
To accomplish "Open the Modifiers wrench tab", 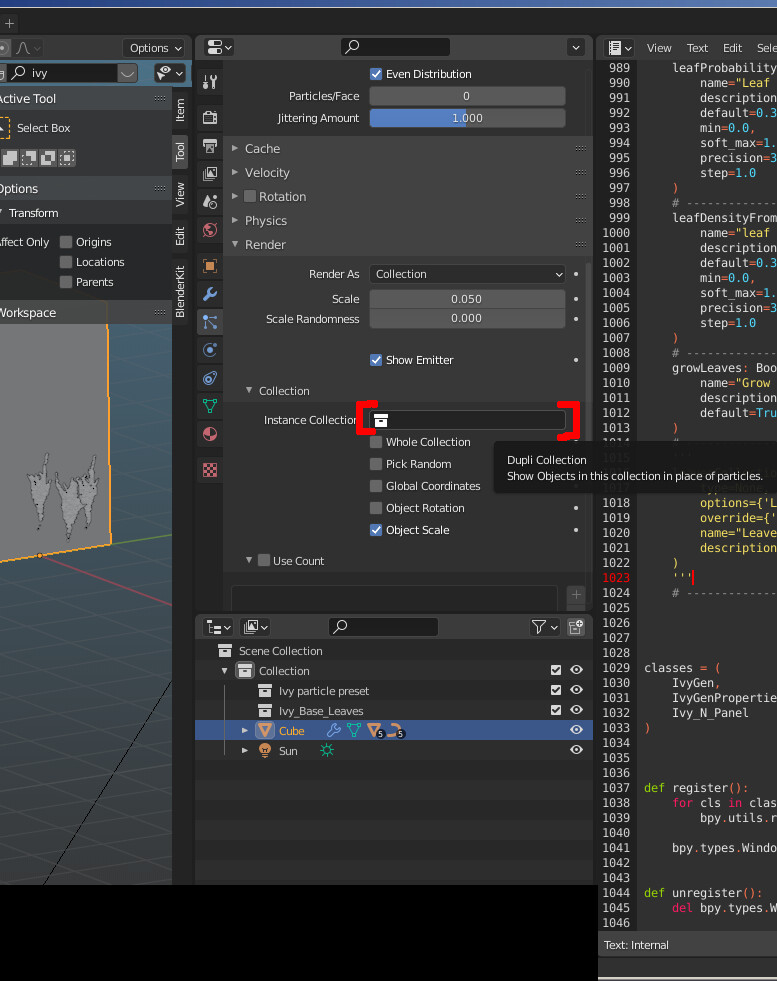I will point(210,294).
